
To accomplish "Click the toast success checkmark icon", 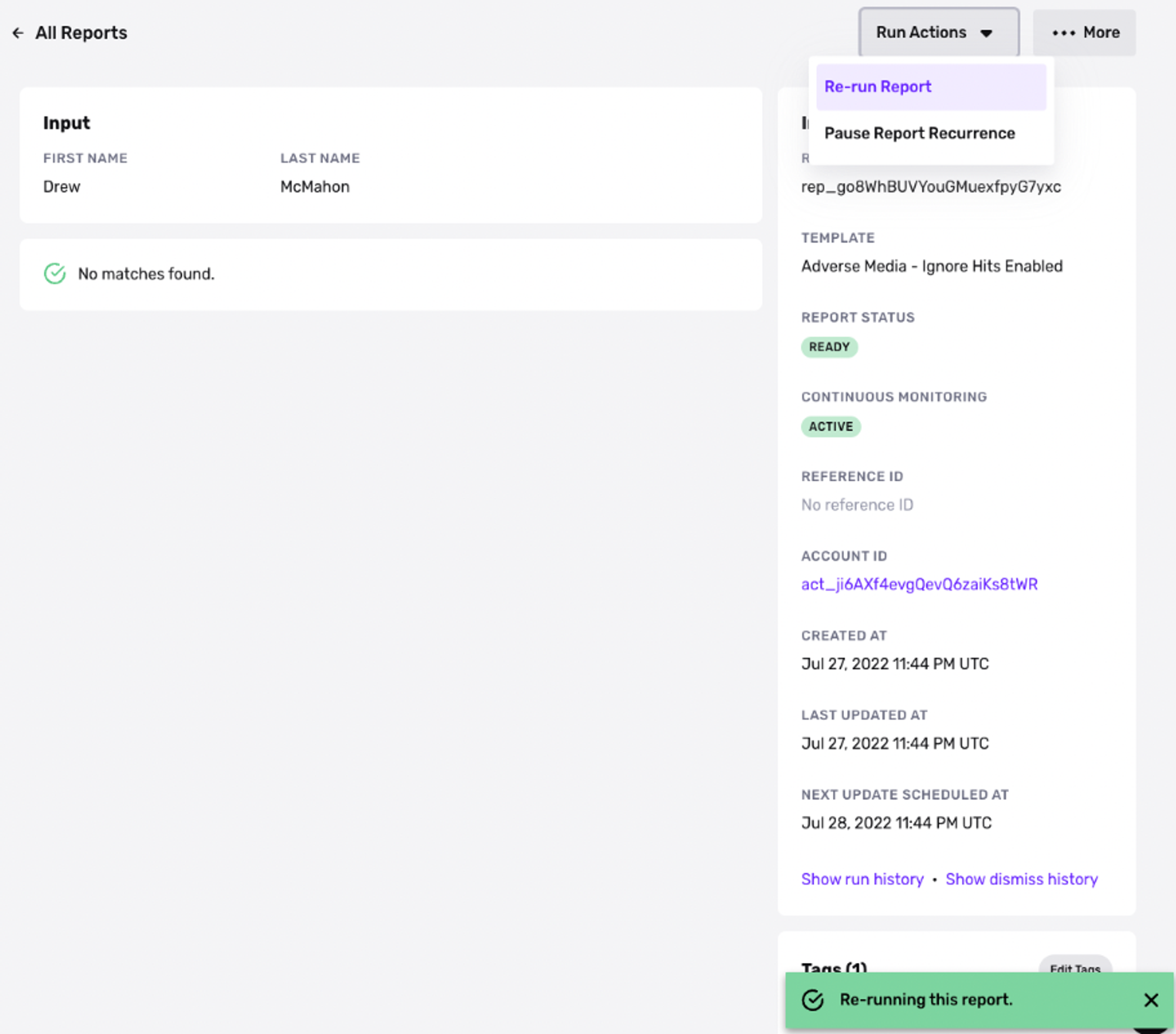I will (813, 1000).
